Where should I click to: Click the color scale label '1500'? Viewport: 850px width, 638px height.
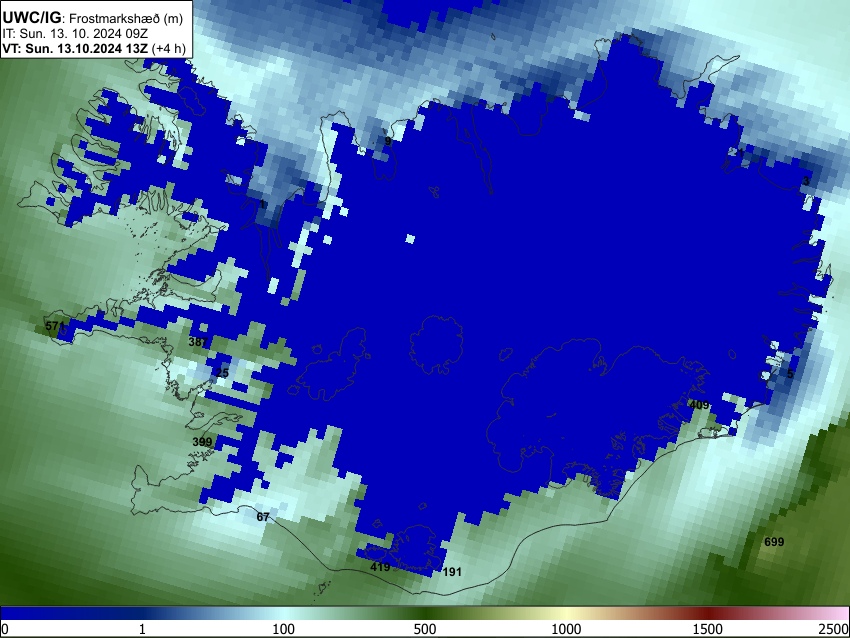(x=708, y=629)
